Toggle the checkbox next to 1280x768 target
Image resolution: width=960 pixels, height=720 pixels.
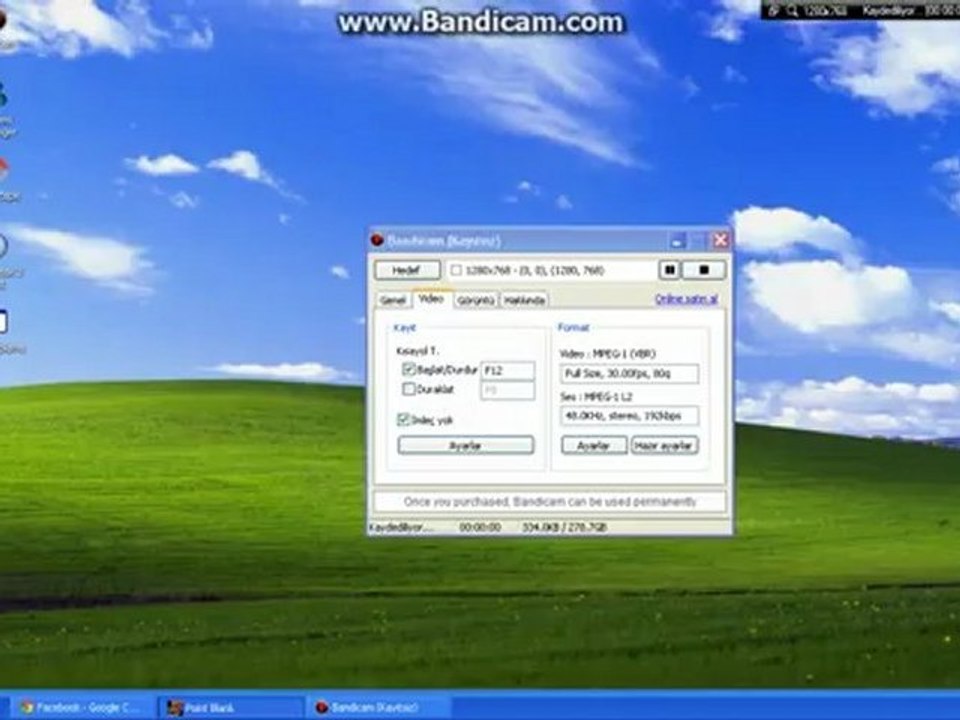pyautogui.click(x=456, y=270)
